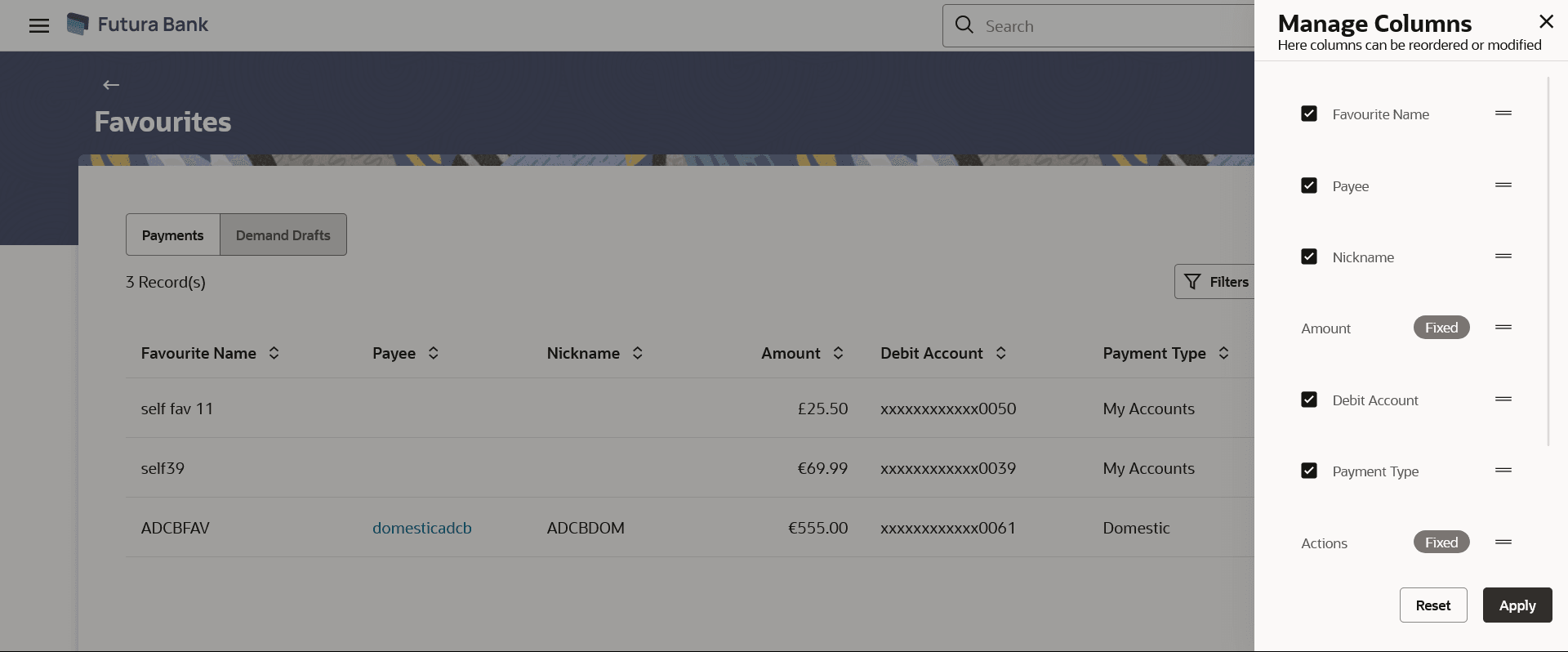1568x652 pixels.
Task: Select the self fav 11 row name
Action: (x=177, y=409)
